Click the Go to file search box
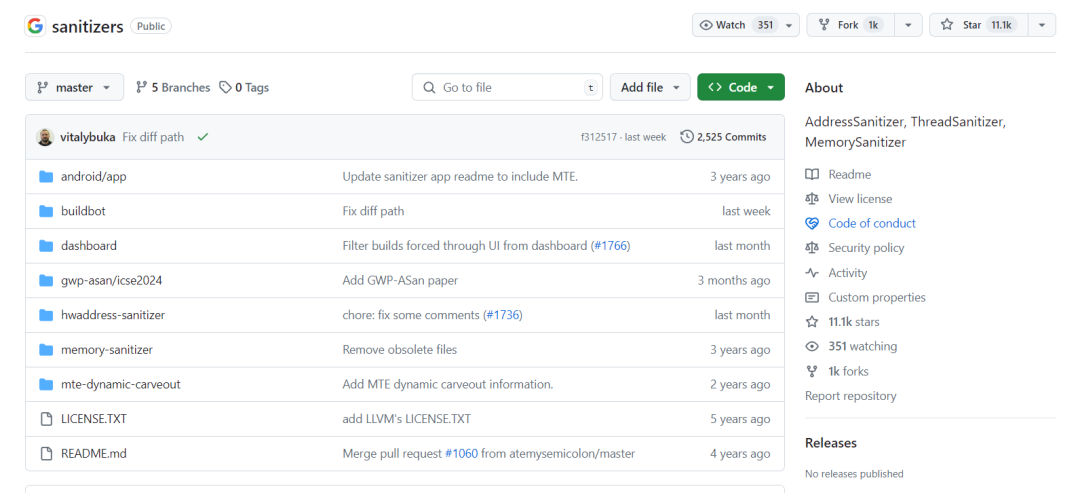This screenshot has width=1080, height=493. tap(507, 87)
